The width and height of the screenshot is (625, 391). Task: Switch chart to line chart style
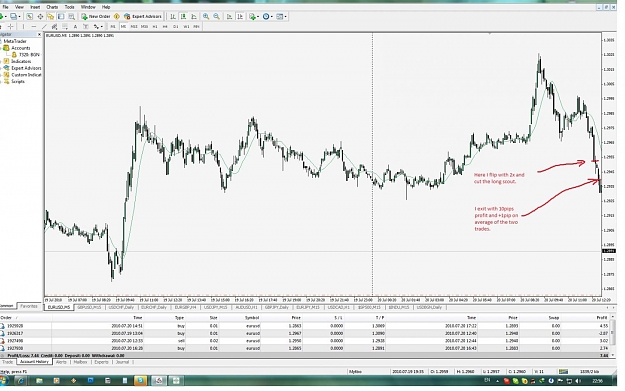coord(194,16)
